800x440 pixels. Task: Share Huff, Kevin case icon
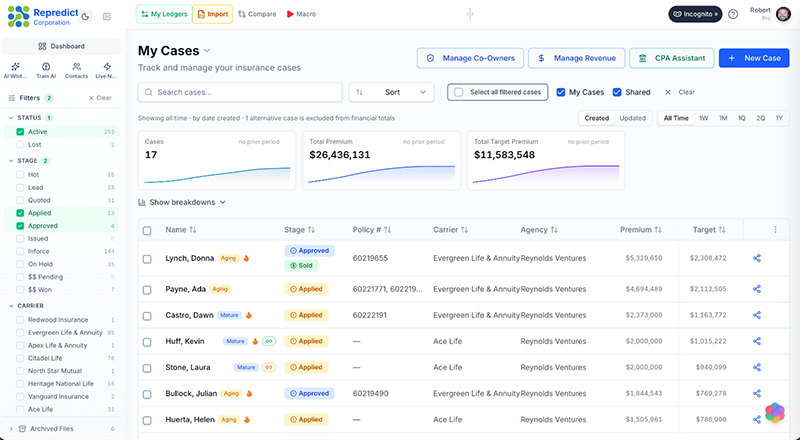[757, 341]
